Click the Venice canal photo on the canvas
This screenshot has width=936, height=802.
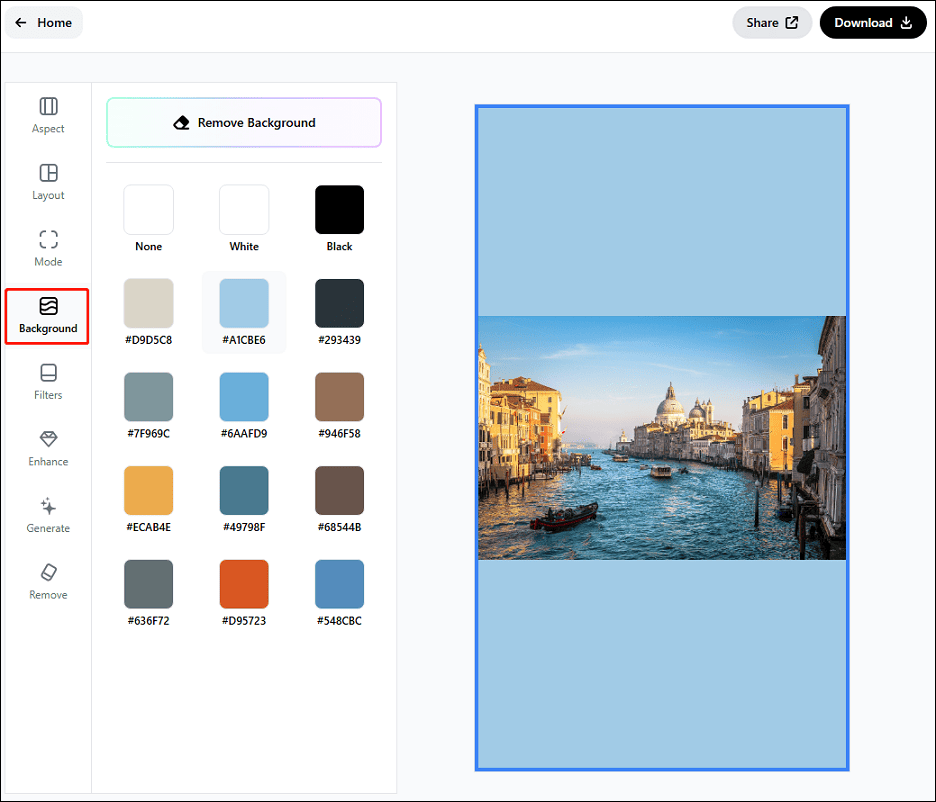coord(662,438)
